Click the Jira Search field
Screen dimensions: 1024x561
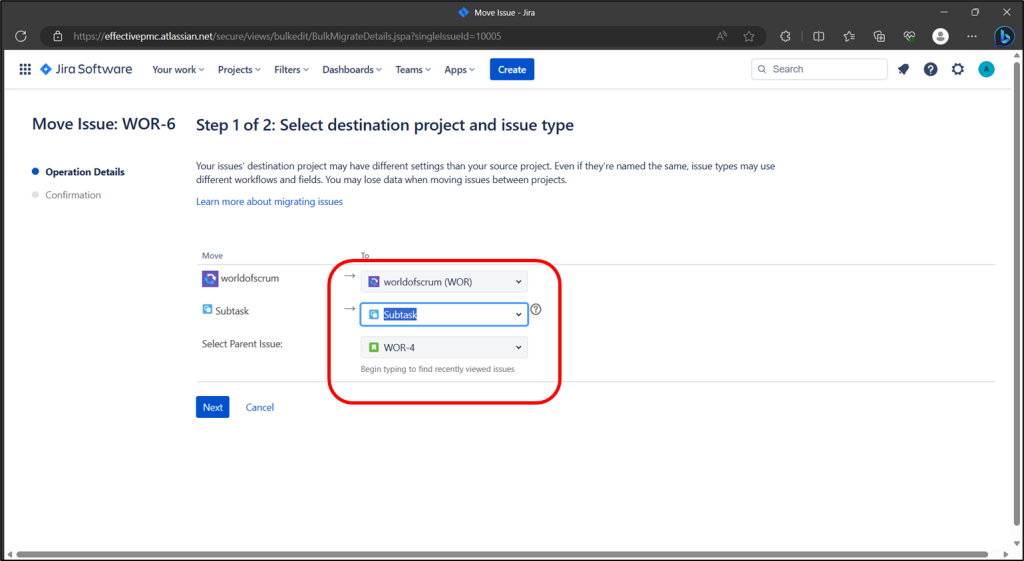pos(819,69)
